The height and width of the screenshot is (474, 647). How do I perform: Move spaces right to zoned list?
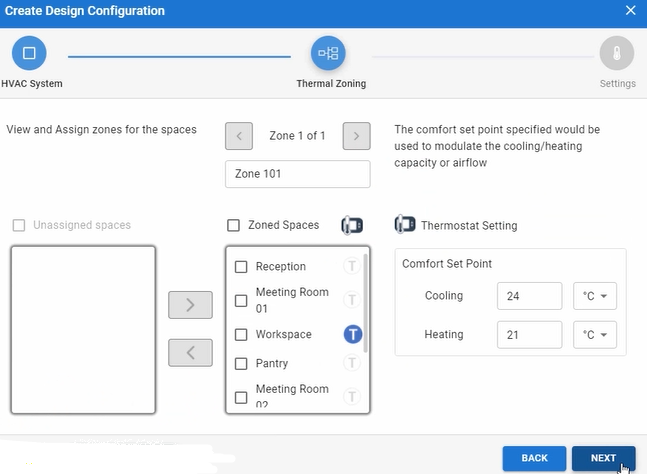pos(191,304)
